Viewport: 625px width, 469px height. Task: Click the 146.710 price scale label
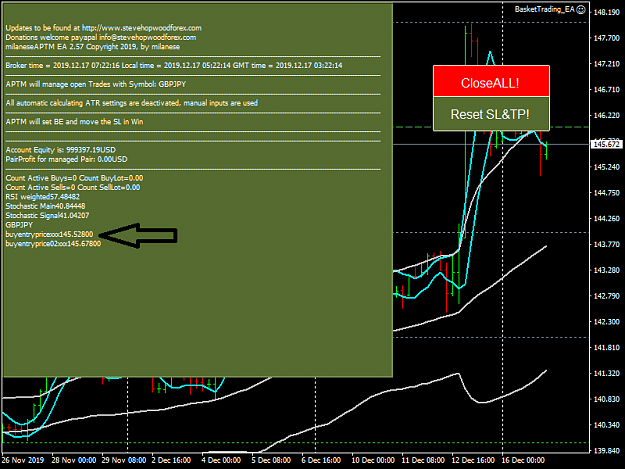pos(606,90)
